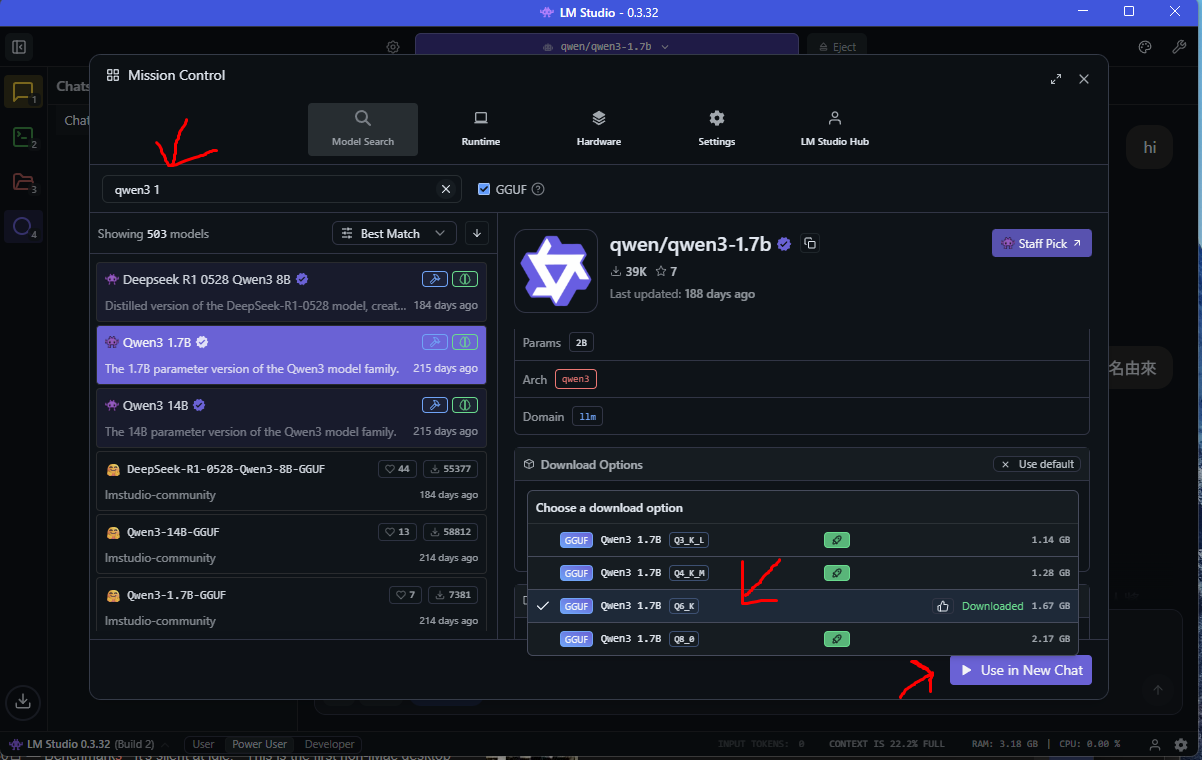Uncheck the GGUF filter checkbox
This screenshot has height=760, width=1202.
(484, 189)
